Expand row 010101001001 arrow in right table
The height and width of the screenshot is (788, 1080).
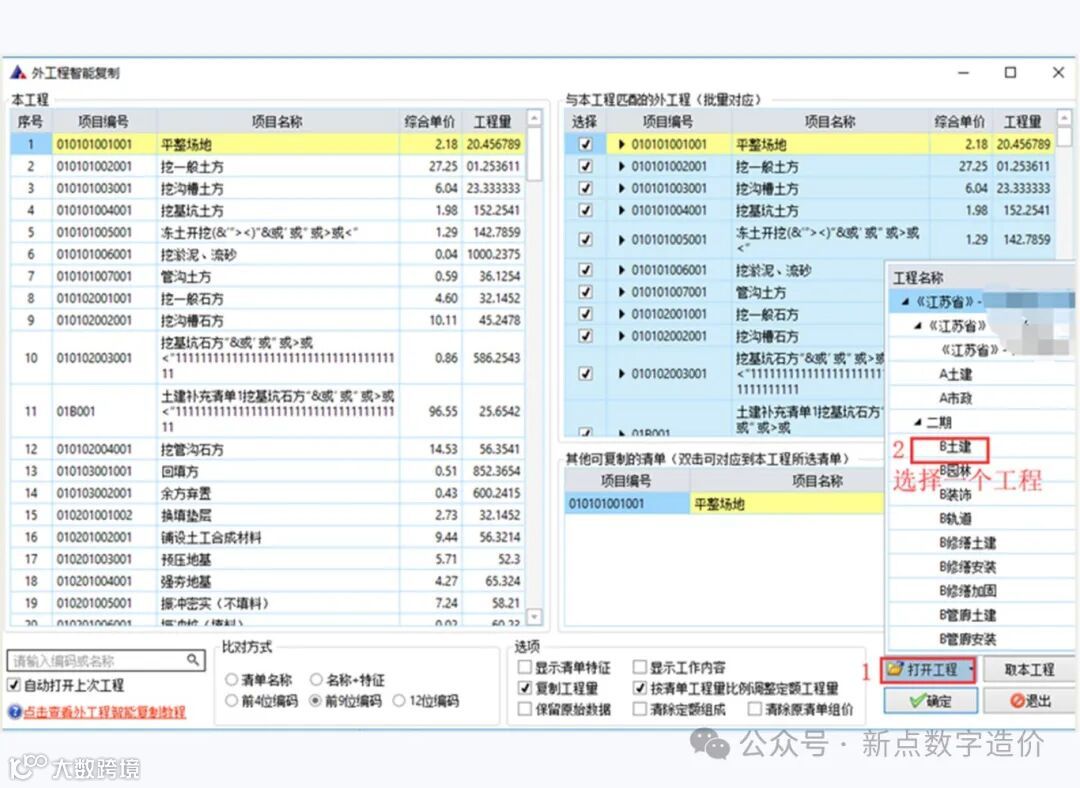pos(621,144)
